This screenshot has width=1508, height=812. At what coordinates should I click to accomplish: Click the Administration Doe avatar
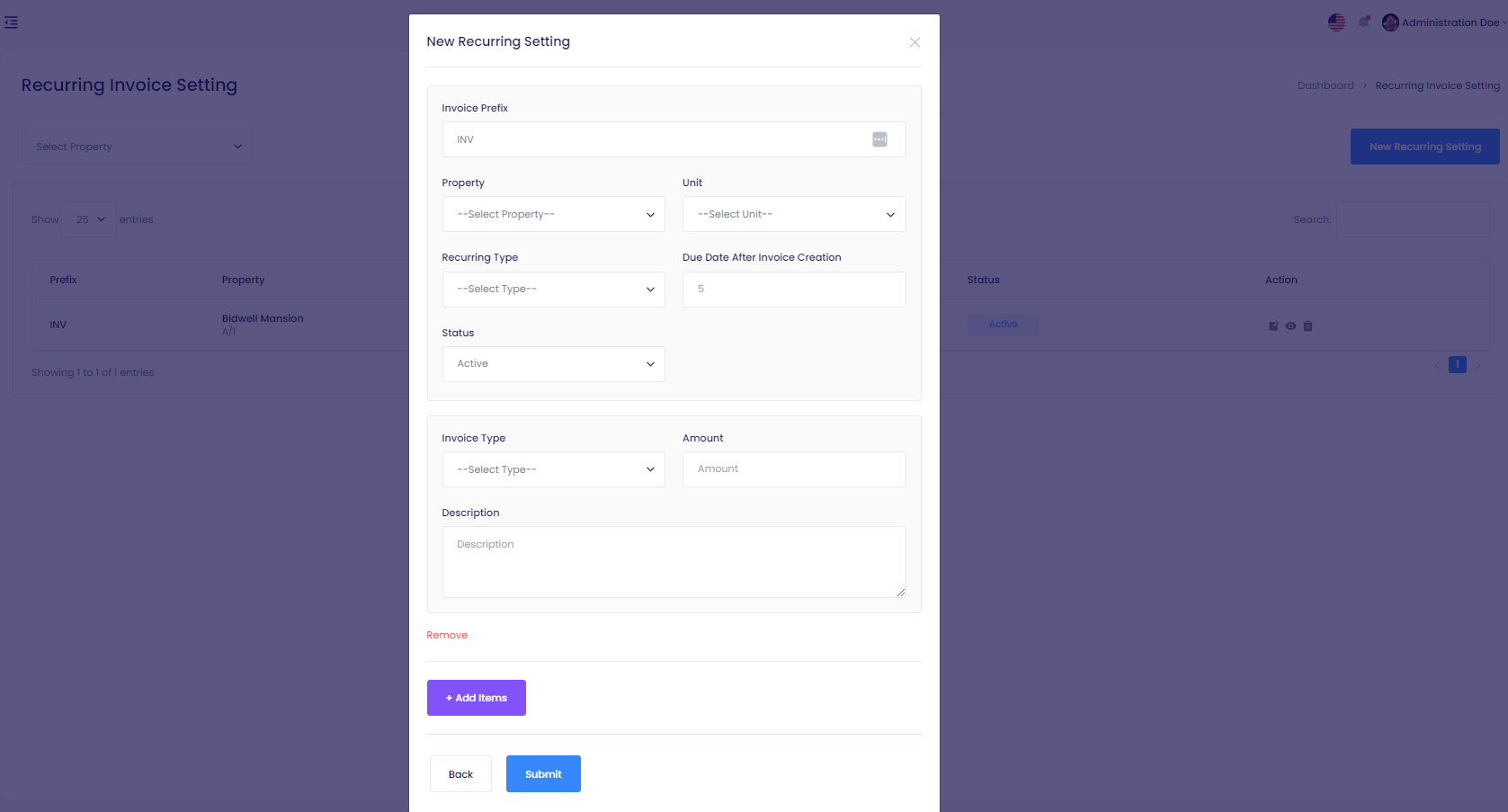[x=1390, y=22]
